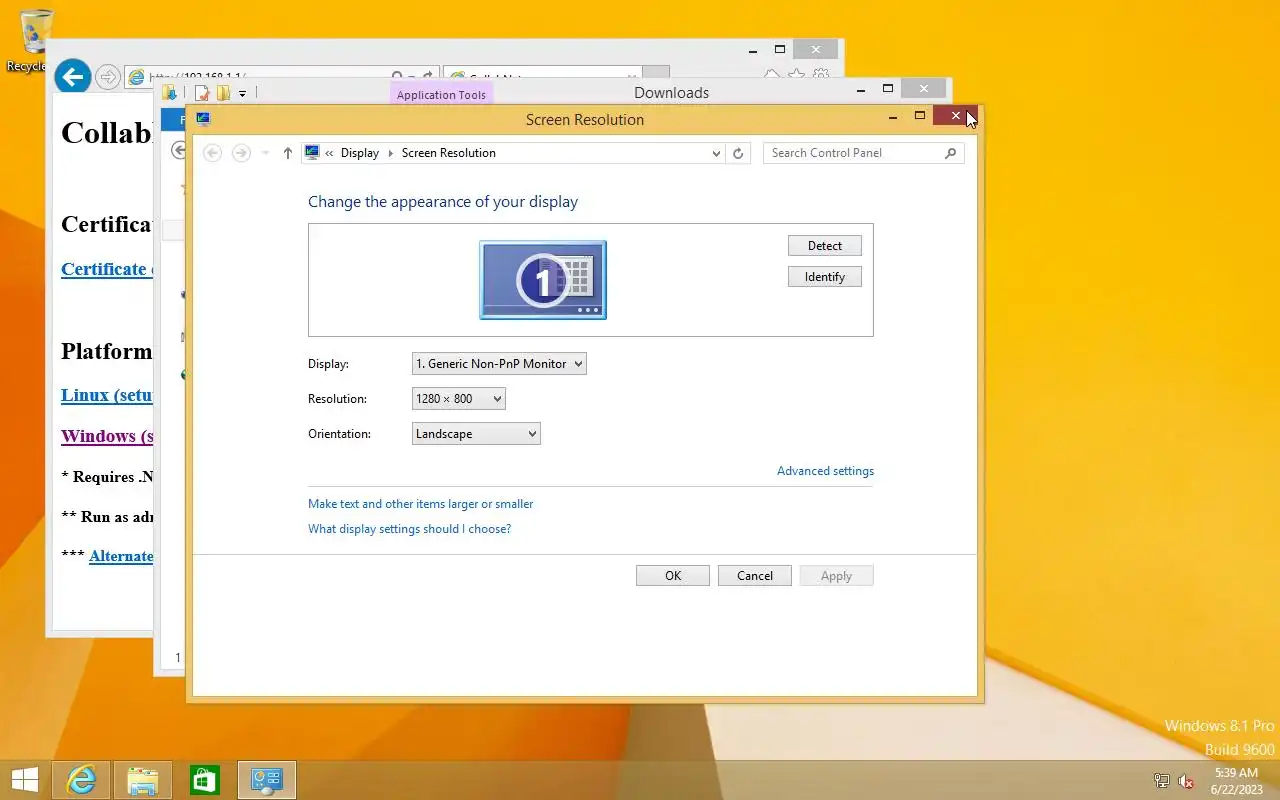Image resolution: width=1280 pixels, height=800 pixels.
Task: Click Back arrow in Screen Resolution window
Action: (212, 153)
